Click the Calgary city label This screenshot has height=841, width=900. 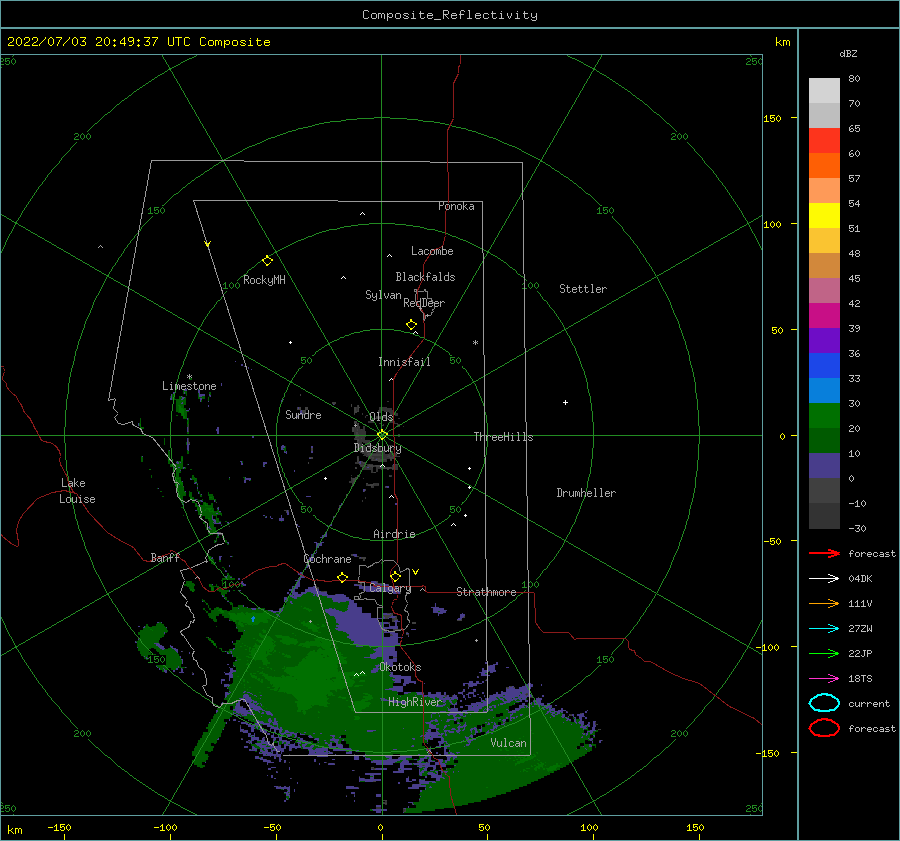pos(390,588)
